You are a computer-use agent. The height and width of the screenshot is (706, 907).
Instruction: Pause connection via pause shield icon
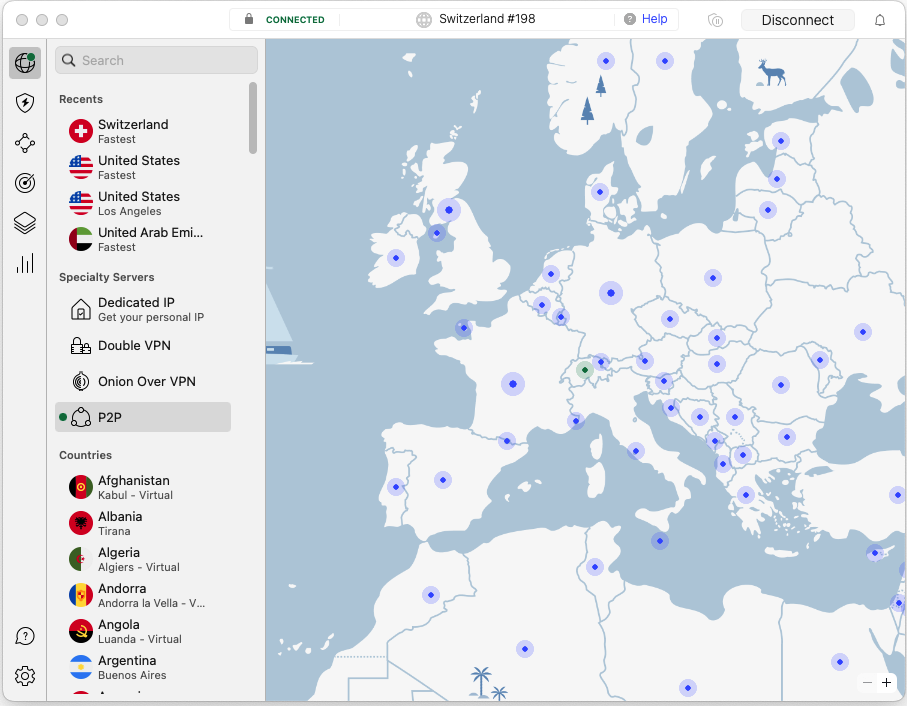point(716,21)
